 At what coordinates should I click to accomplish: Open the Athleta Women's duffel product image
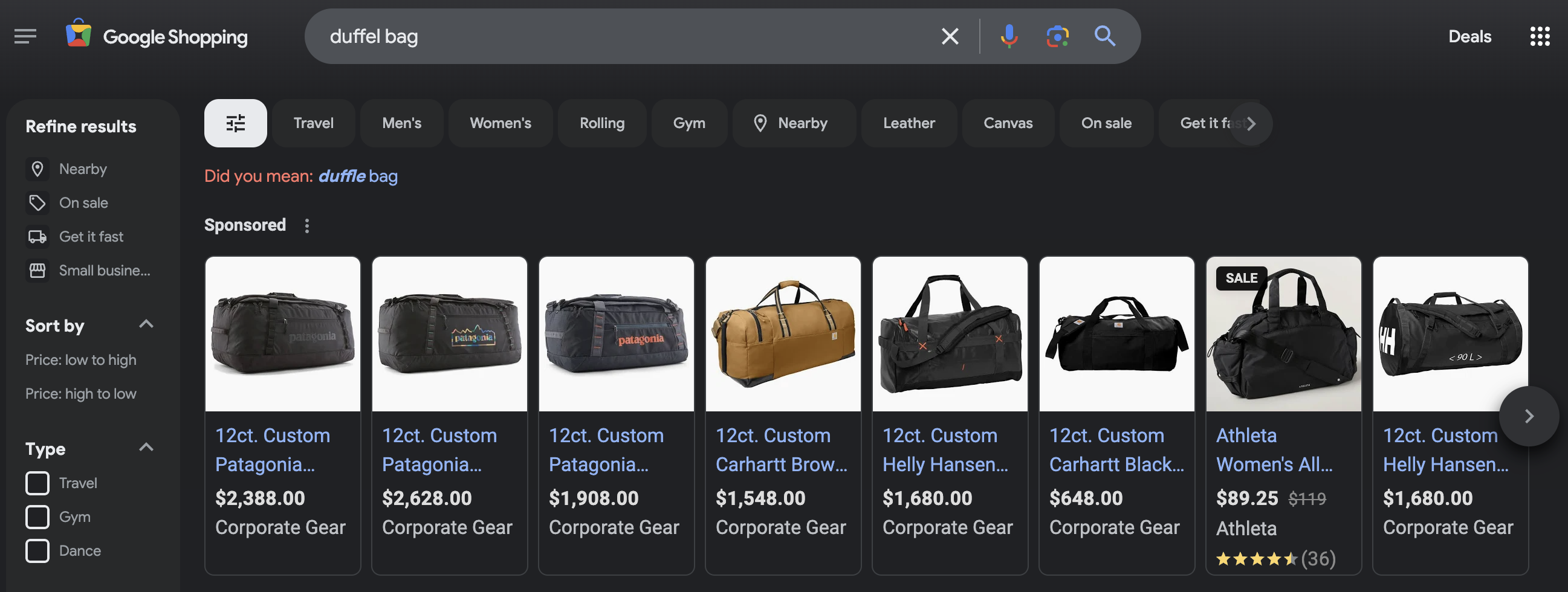(x=1284, y=334)
